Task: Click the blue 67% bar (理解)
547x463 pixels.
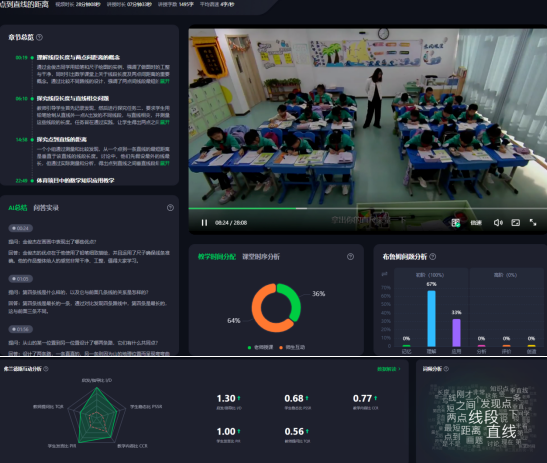Action: point(432,318)
